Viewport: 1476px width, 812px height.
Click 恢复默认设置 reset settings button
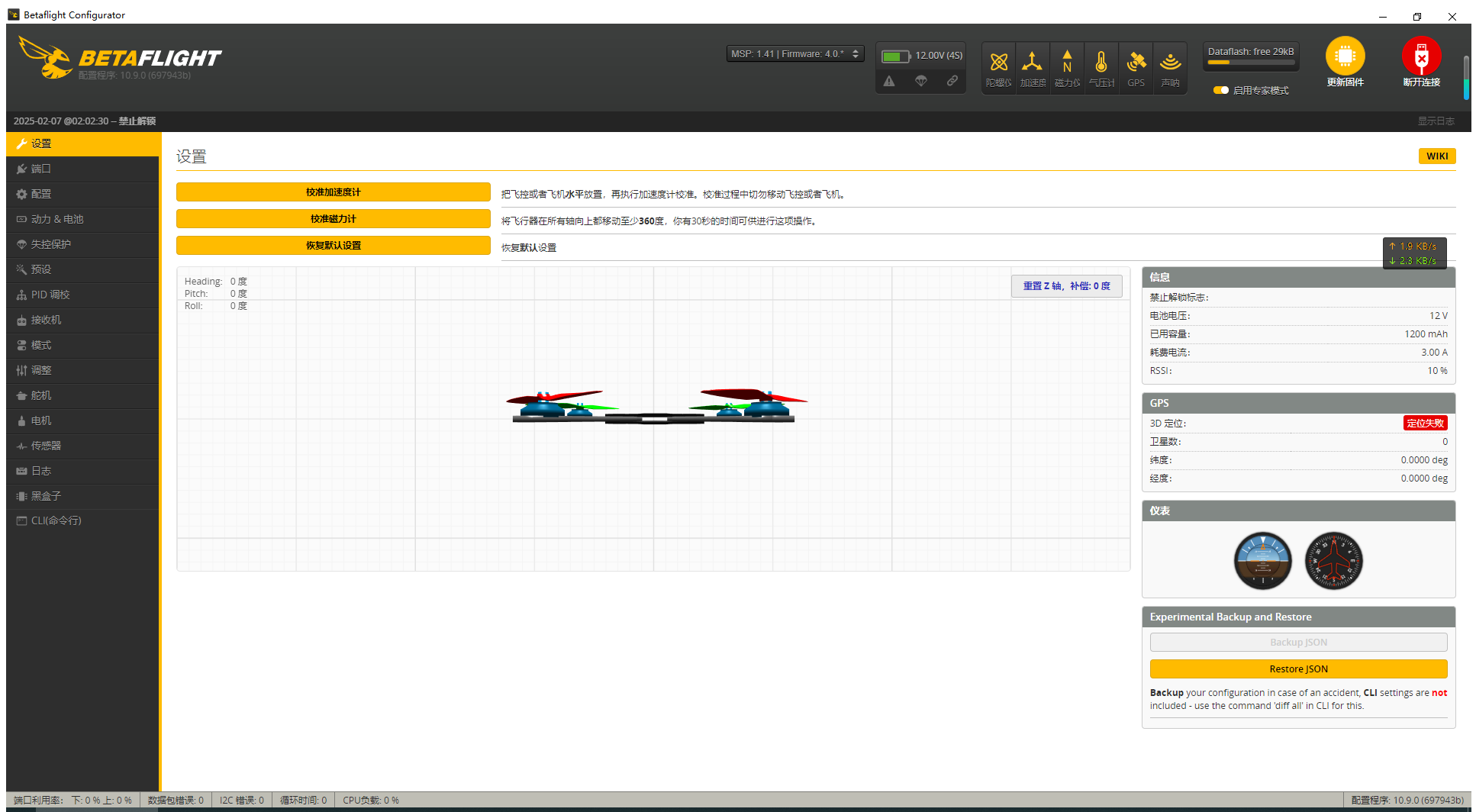pos(334,246)
